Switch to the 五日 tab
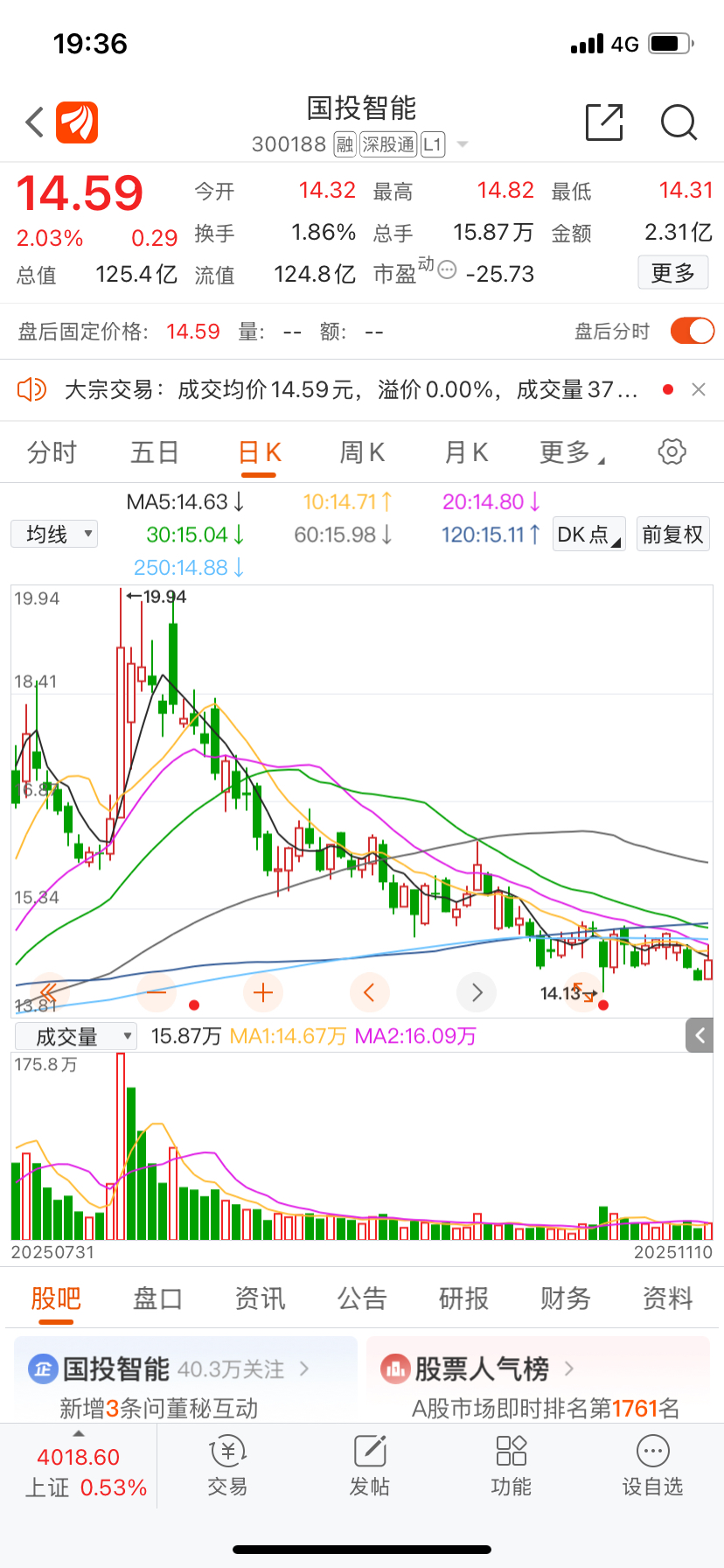724x1568 pixels. (155, 452)
